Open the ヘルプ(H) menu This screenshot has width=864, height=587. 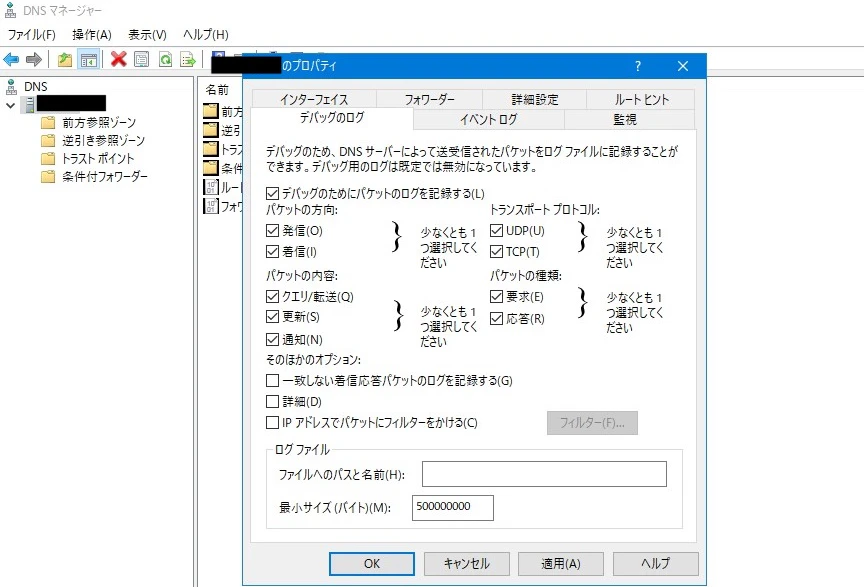206,35
